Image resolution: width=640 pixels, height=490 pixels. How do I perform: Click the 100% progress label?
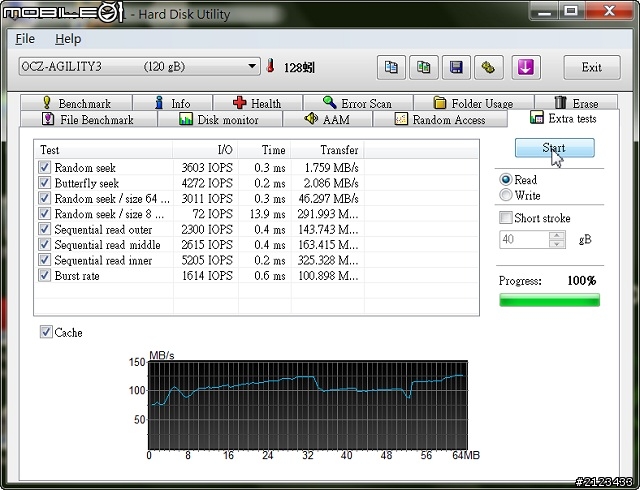click(582, 281)
